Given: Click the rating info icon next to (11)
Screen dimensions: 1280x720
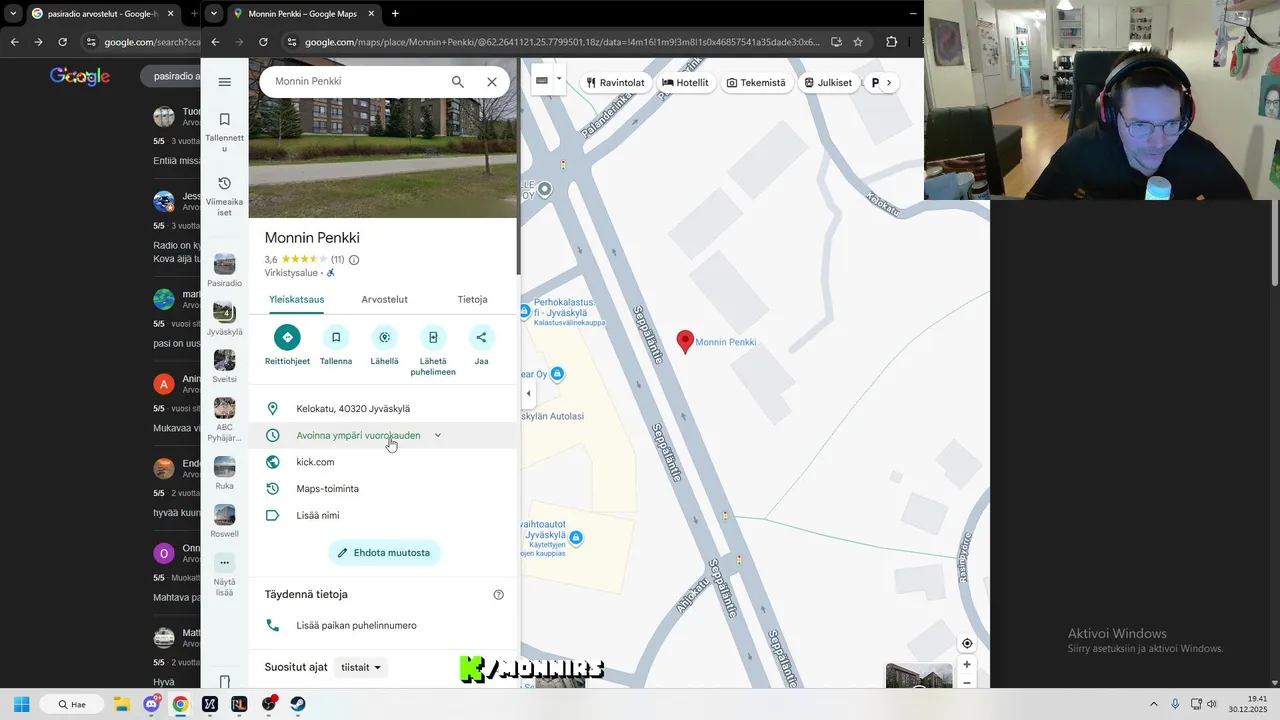Looking at the screenshot, I should tap(354, 260).
